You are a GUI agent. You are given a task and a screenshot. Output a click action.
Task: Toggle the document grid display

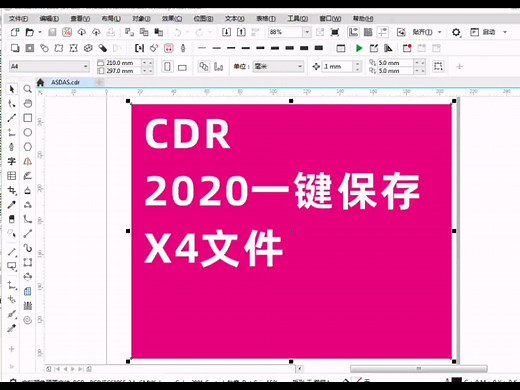tap(368, 32)
